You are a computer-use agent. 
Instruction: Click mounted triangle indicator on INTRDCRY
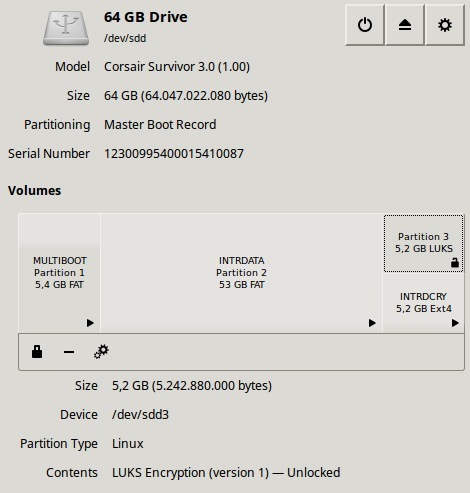455,323
